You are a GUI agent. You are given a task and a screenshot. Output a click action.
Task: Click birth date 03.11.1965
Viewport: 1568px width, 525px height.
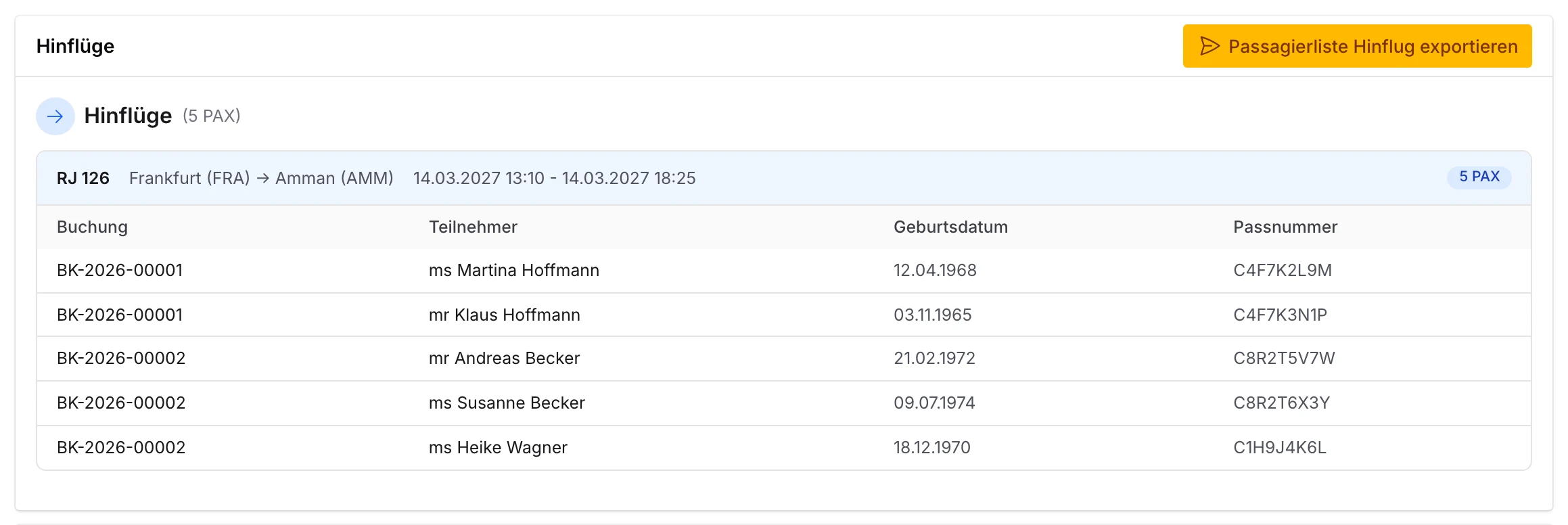[x=932, y=315]
